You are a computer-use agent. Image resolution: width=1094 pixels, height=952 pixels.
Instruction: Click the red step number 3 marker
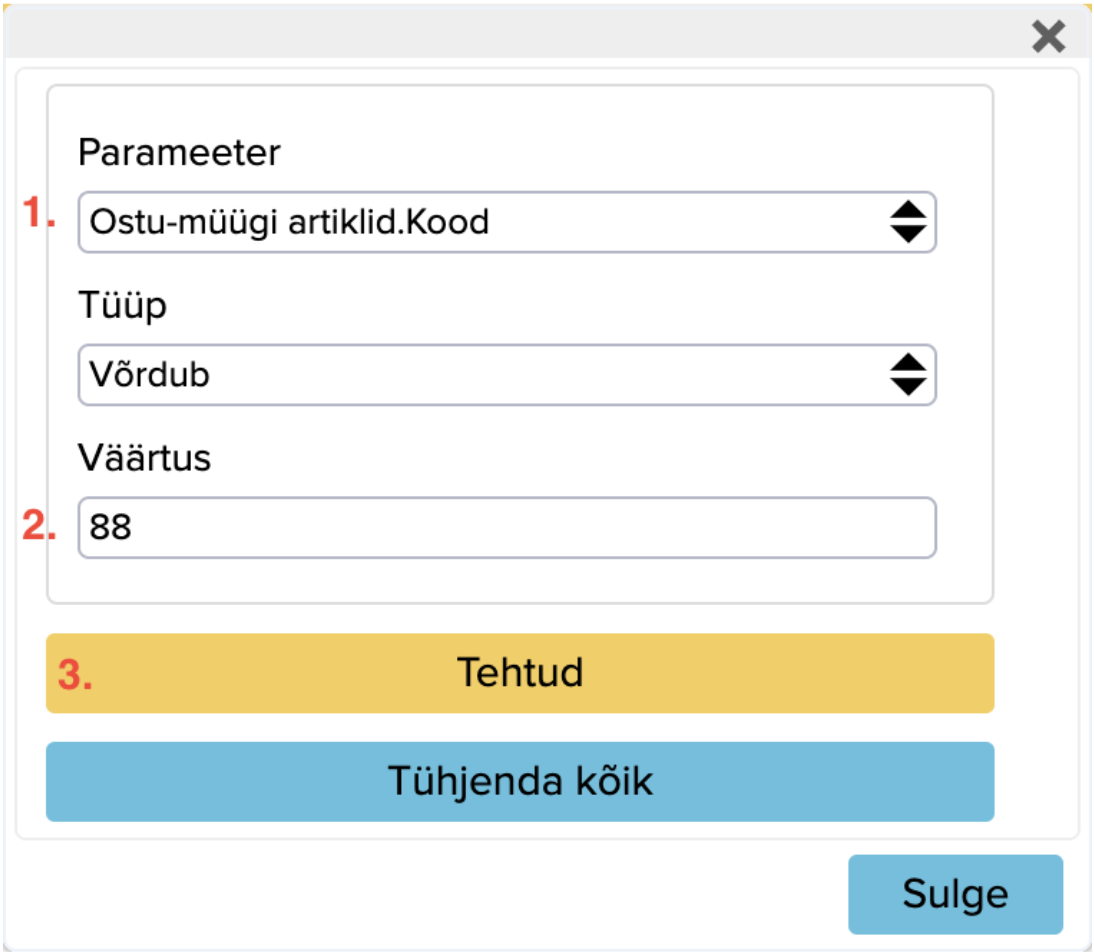coord(75,675)
